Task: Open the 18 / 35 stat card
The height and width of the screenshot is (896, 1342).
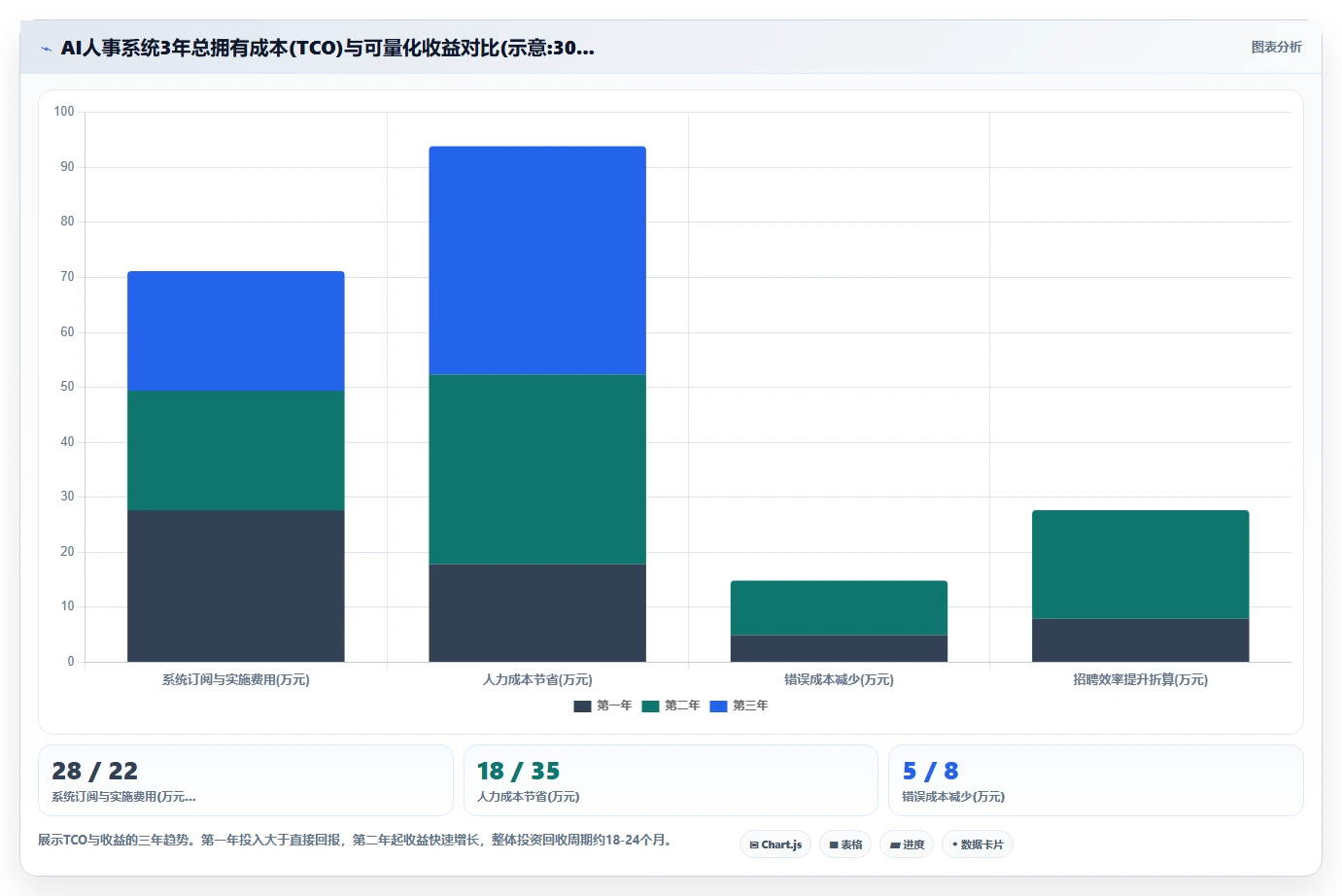Action: click(671, 780)
